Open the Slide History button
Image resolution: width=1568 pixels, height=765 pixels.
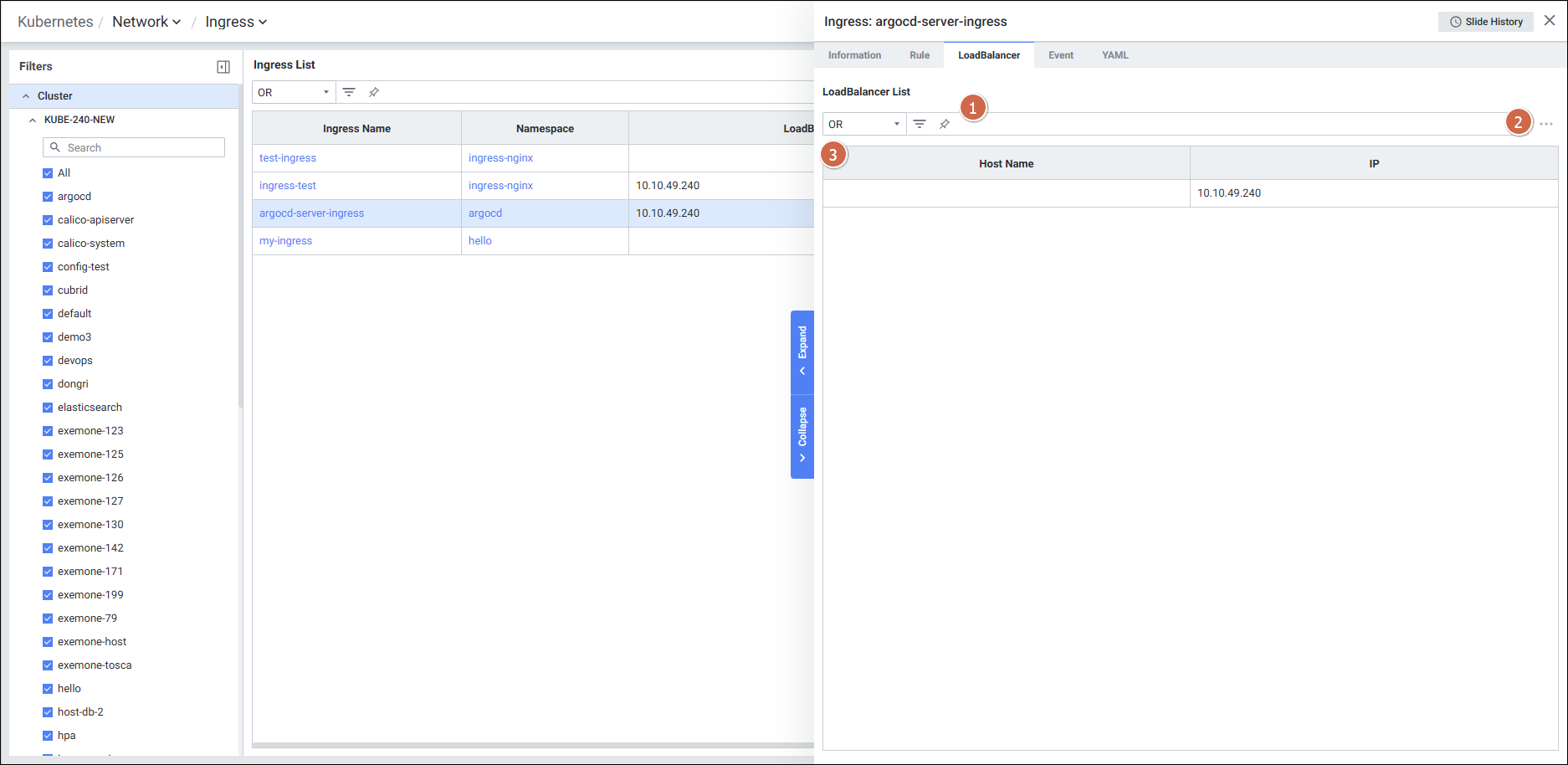pyautogui.click(x=1486, y=22)
